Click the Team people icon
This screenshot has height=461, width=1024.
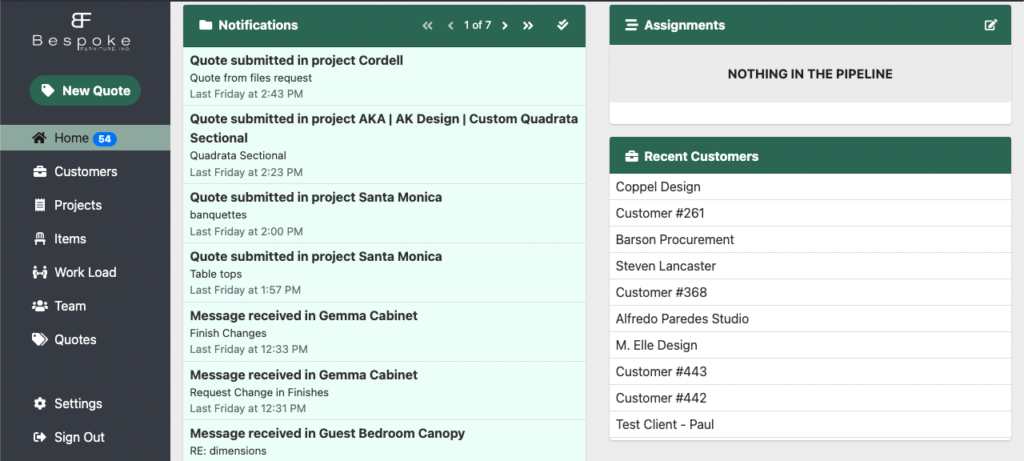(x=40, y=306)
